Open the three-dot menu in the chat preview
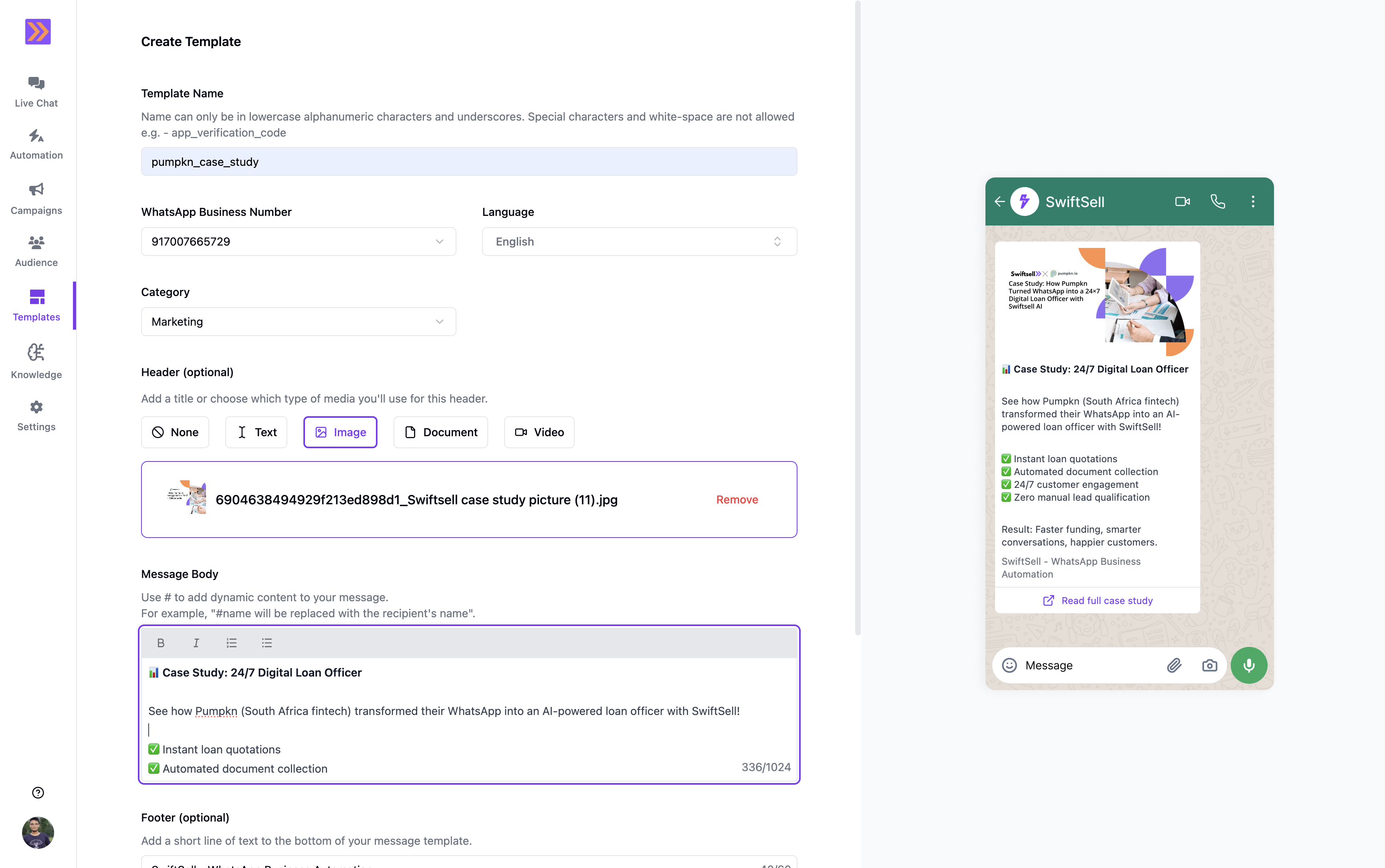Image resolution: width=1385 pixels, height=868 pixels. [x=1253, y=201]
